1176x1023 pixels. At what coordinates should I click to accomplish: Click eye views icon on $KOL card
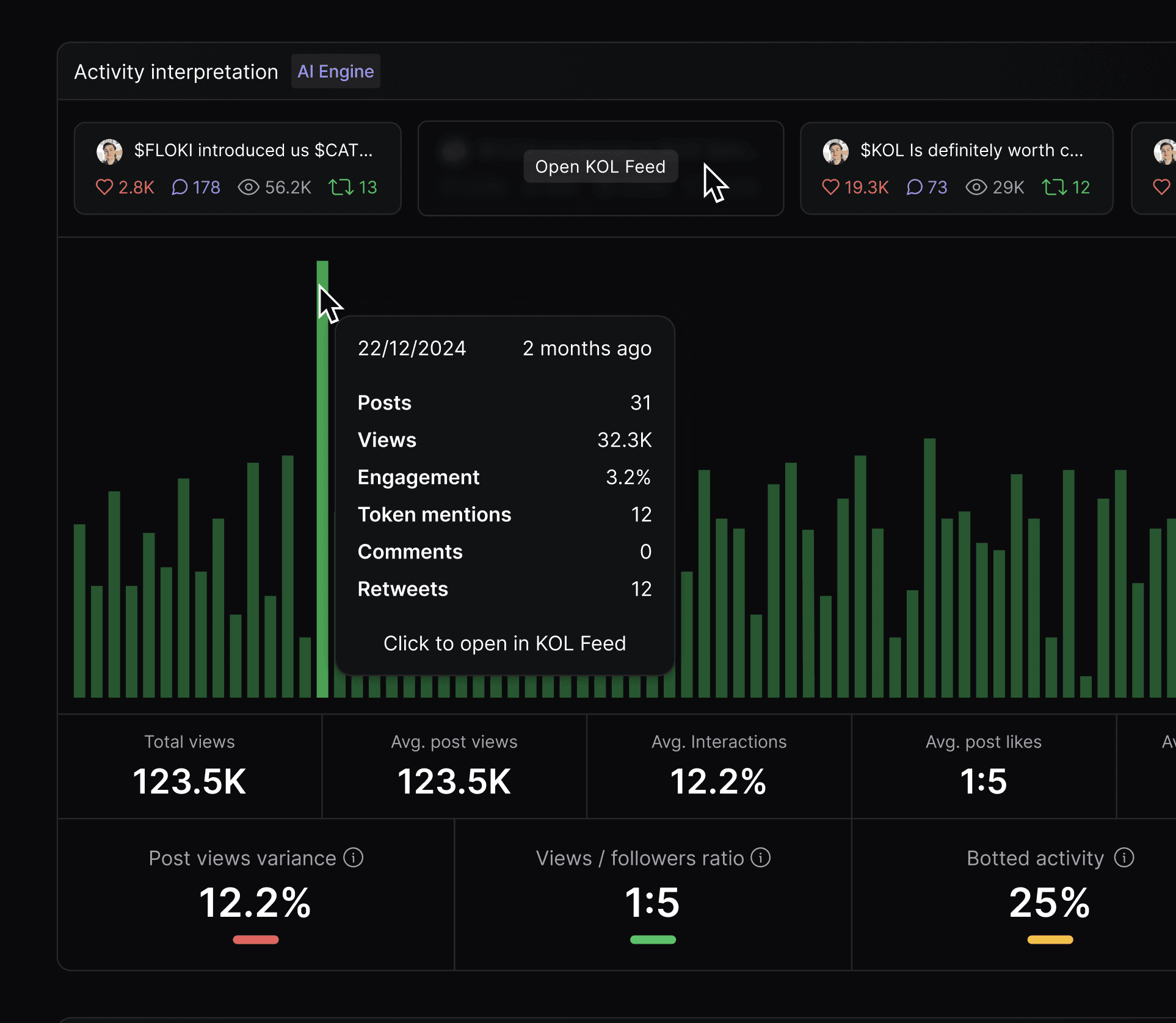[x=976, y=187]
